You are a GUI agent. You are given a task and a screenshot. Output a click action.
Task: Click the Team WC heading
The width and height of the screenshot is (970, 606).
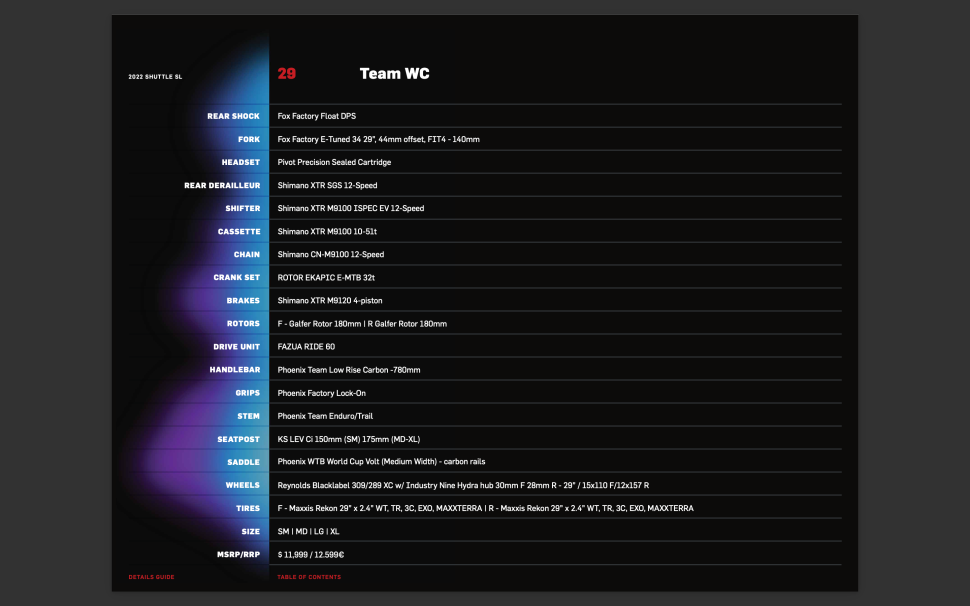394,74
